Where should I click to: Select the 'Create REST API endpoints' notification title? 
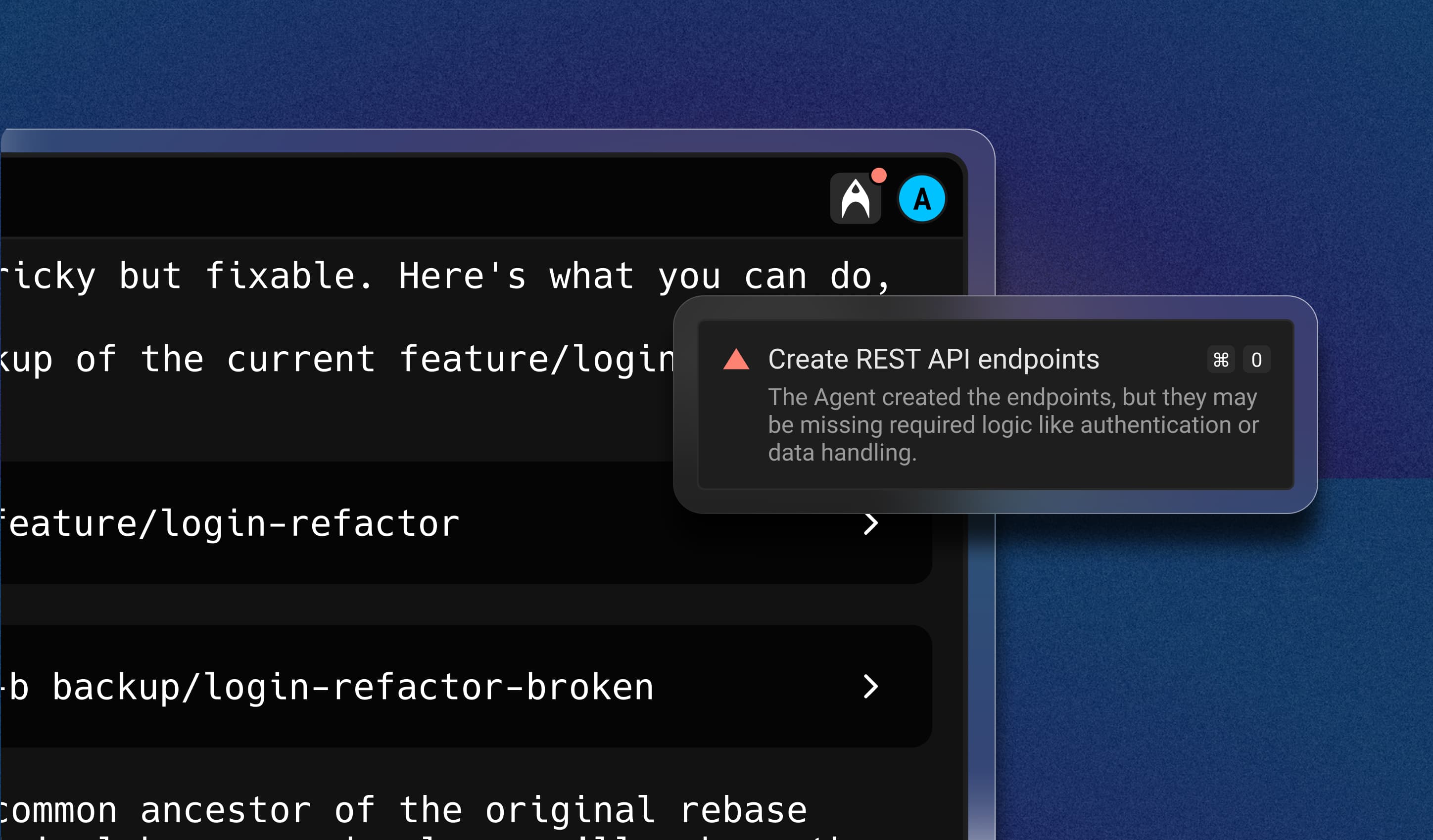click(x=933, y=359)
